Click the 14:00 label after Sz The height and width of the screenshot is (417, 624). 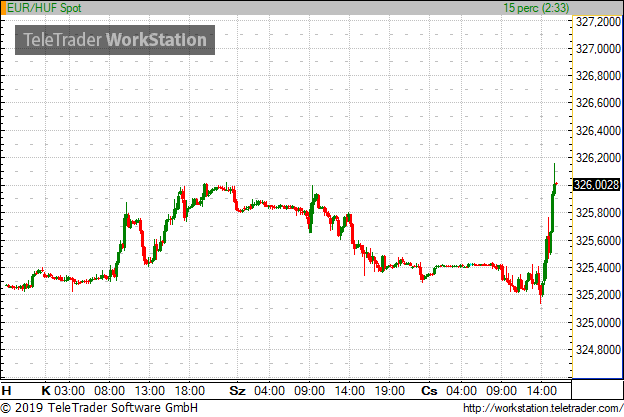coord(350,391)
